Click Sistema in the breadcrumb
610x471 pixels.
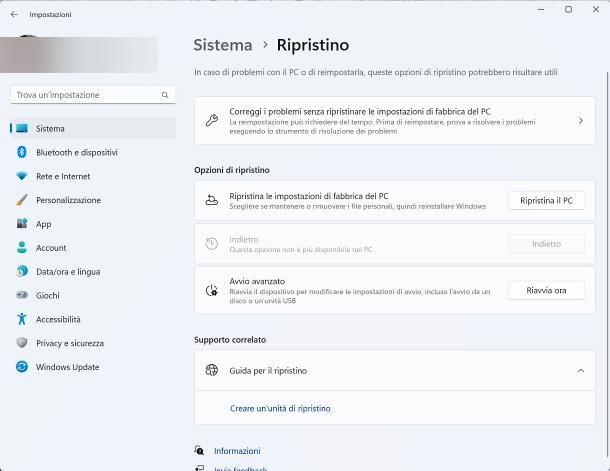pyautogui.click(x=223, y=45)
